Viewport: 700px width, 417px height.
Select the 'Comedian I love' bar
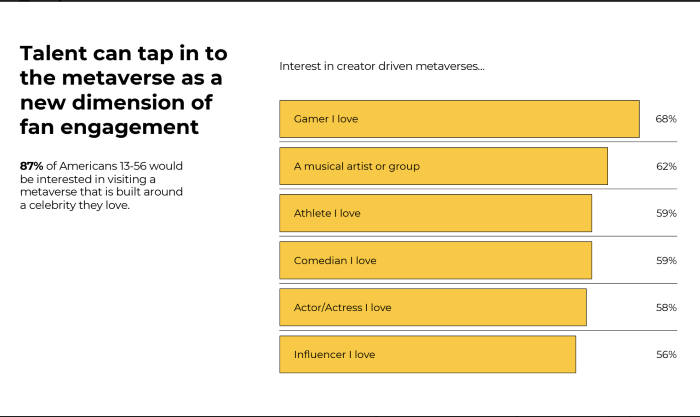(x=435, y=260)
